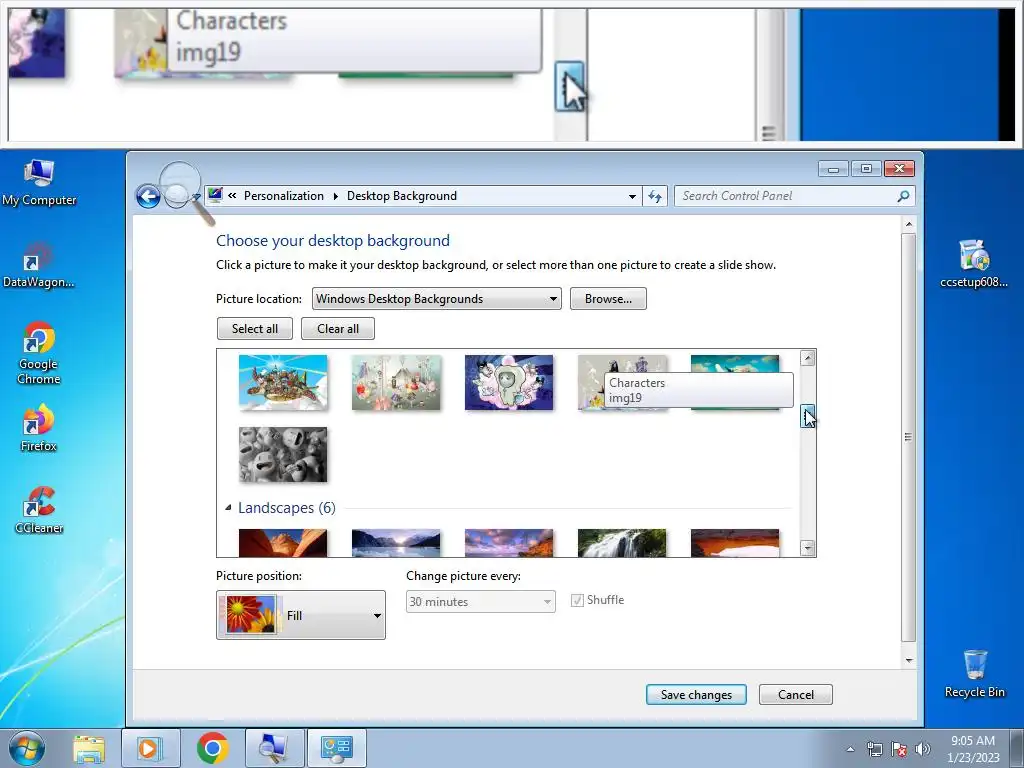Viewport: 1024px width, 768px height.
Task: Open the Picture position Fill dropdown
Action: pyautogui.click(x=301, y=615)
